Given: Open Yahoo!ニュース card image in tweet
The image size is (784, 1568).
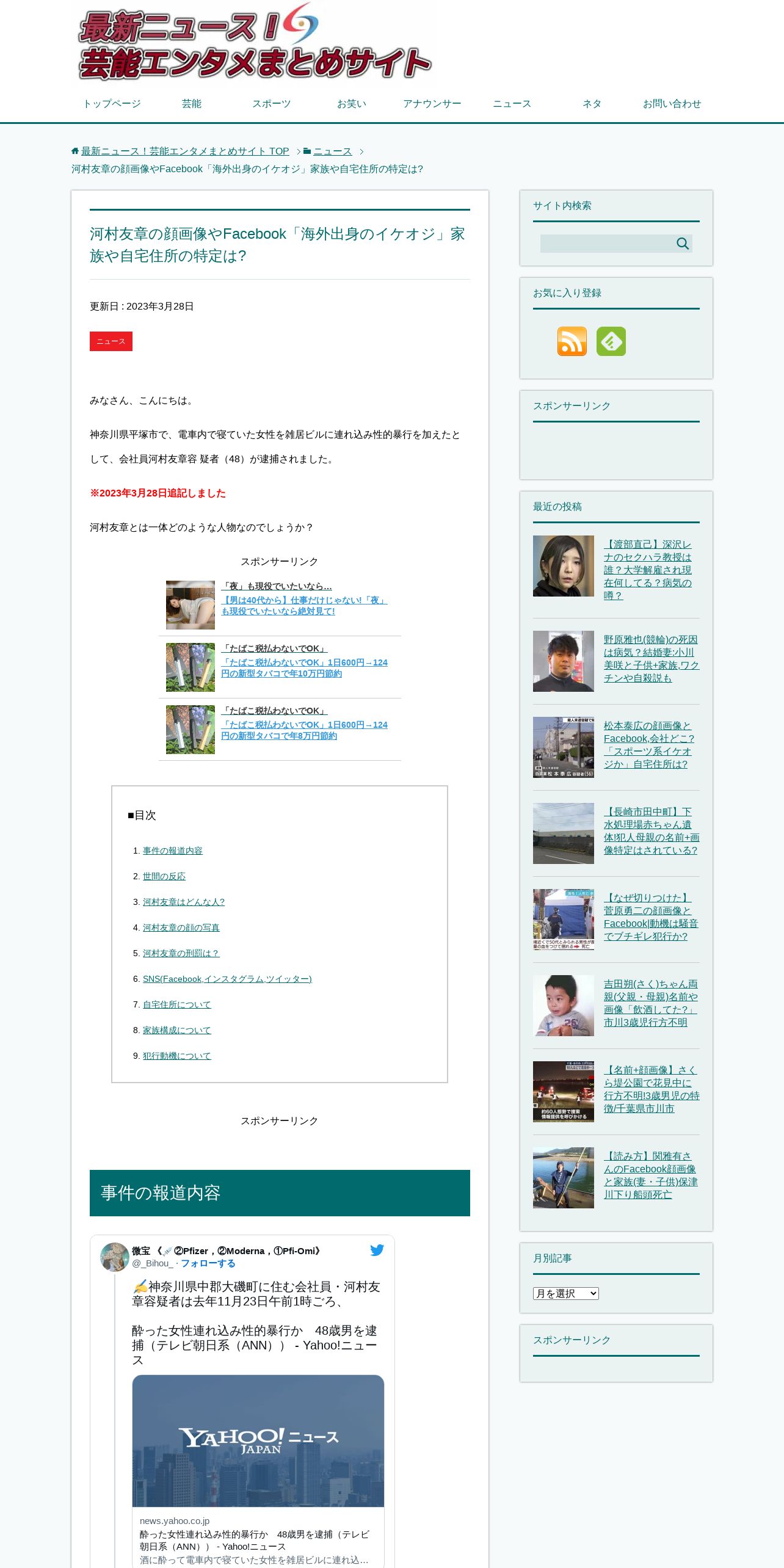Looking at the screenshot, I should [x=258, y=1441].
